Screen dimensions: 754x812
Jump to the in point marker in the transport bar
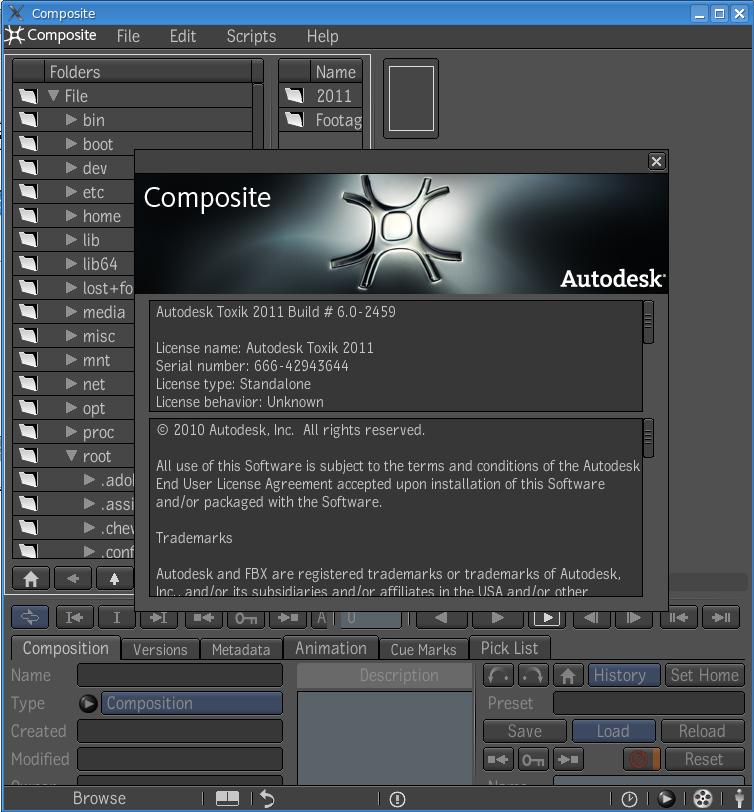pos(75,617)
